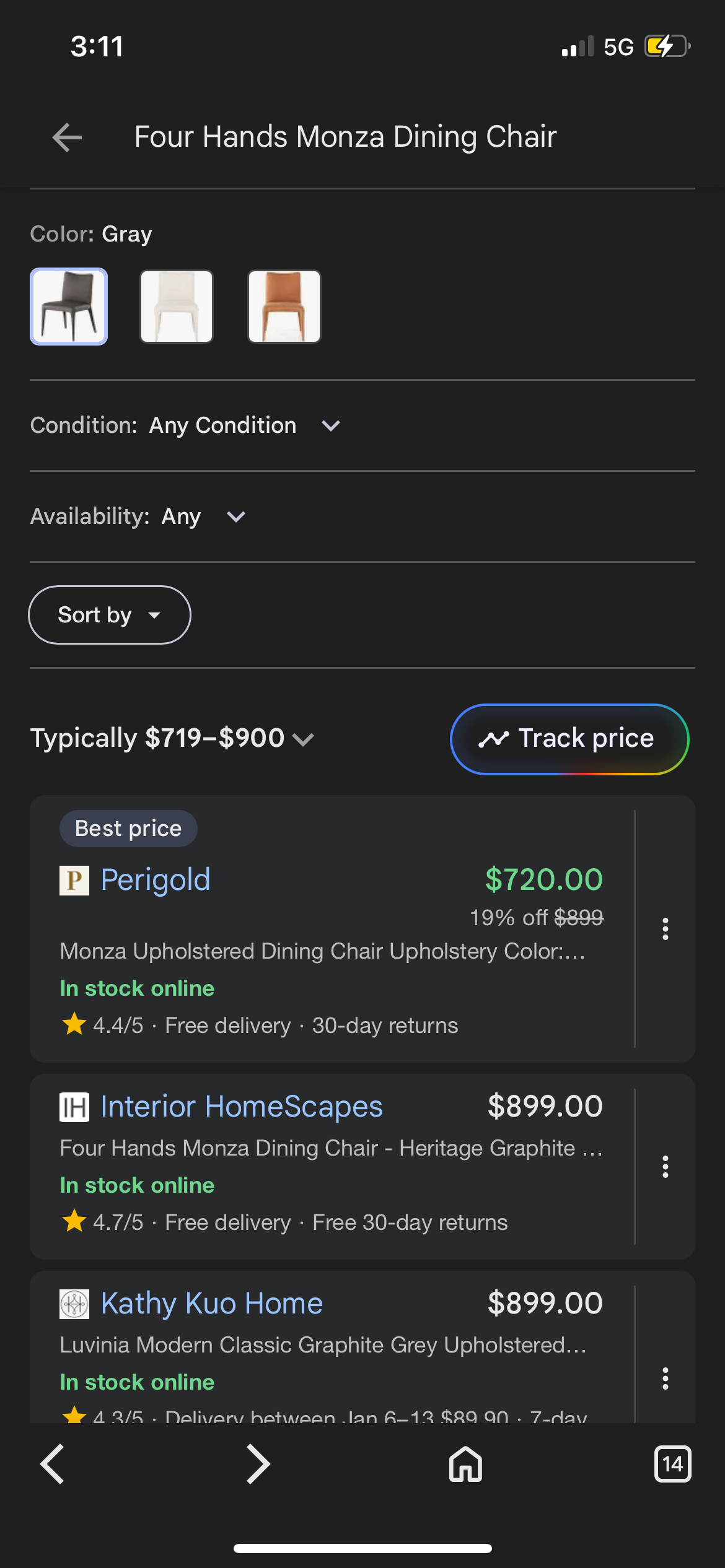
Task: Choose the orange chair color option
Action: point(284,307)
